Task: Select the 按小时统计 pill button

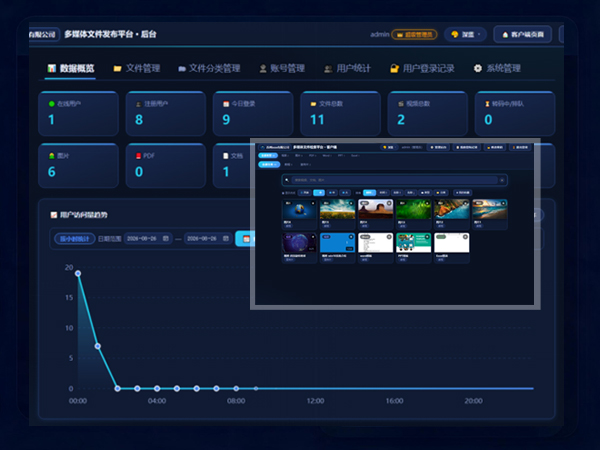Action: [x=75, y=239]
